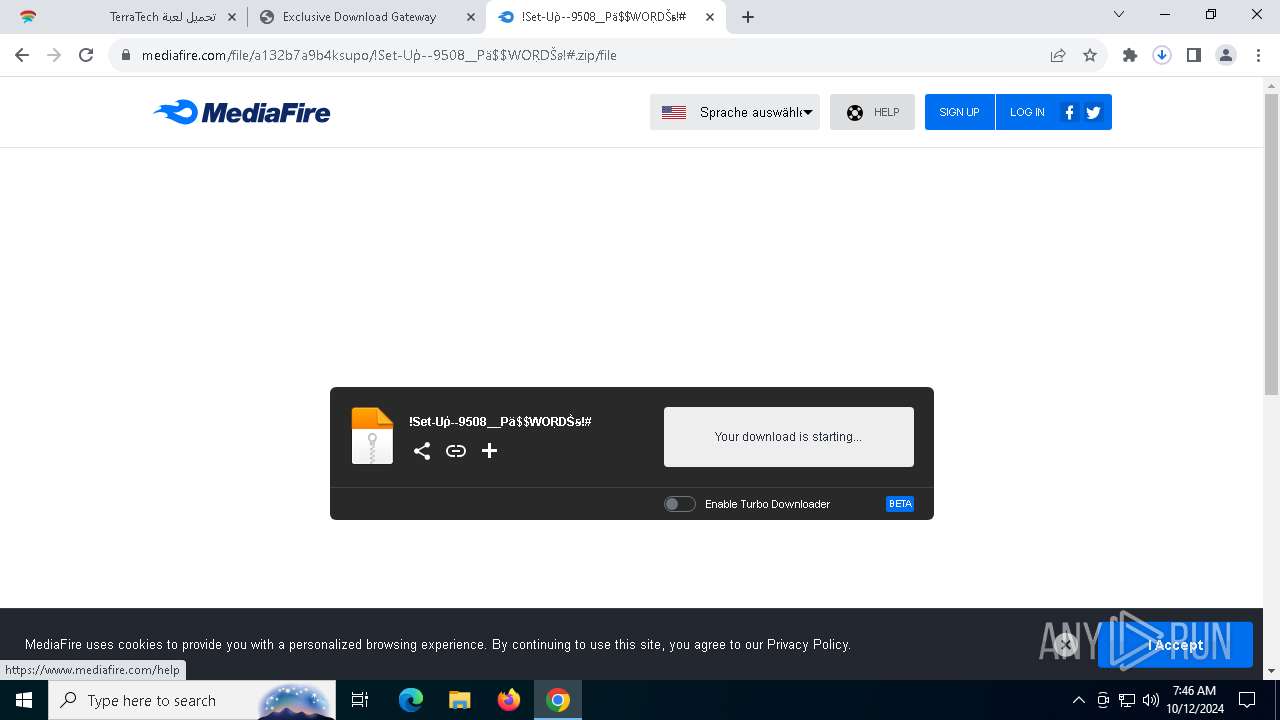1280x720 pixels.
Task: Open File Explorer from taskbar
Action: [x=460, y=700]
